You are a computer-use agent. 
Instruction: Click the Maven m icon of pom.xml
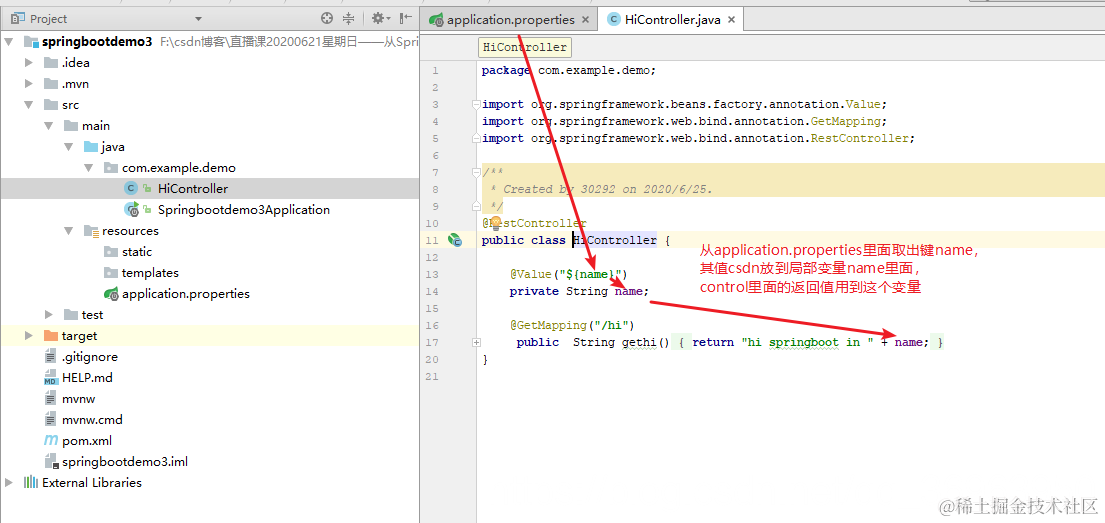click(x=50, y=441)
